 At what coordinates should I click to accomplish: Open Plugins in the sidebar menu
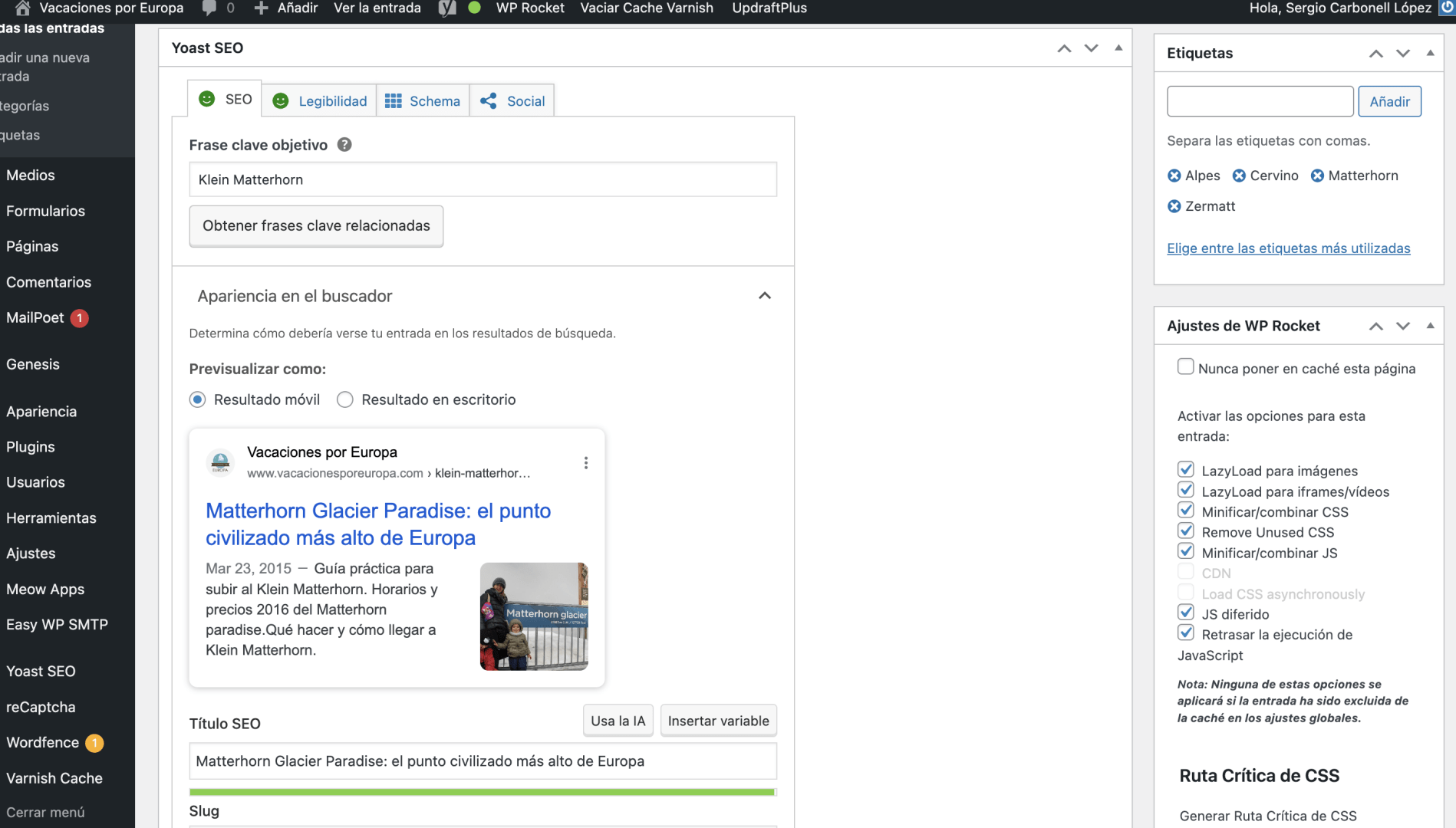(x=31, y=447)
